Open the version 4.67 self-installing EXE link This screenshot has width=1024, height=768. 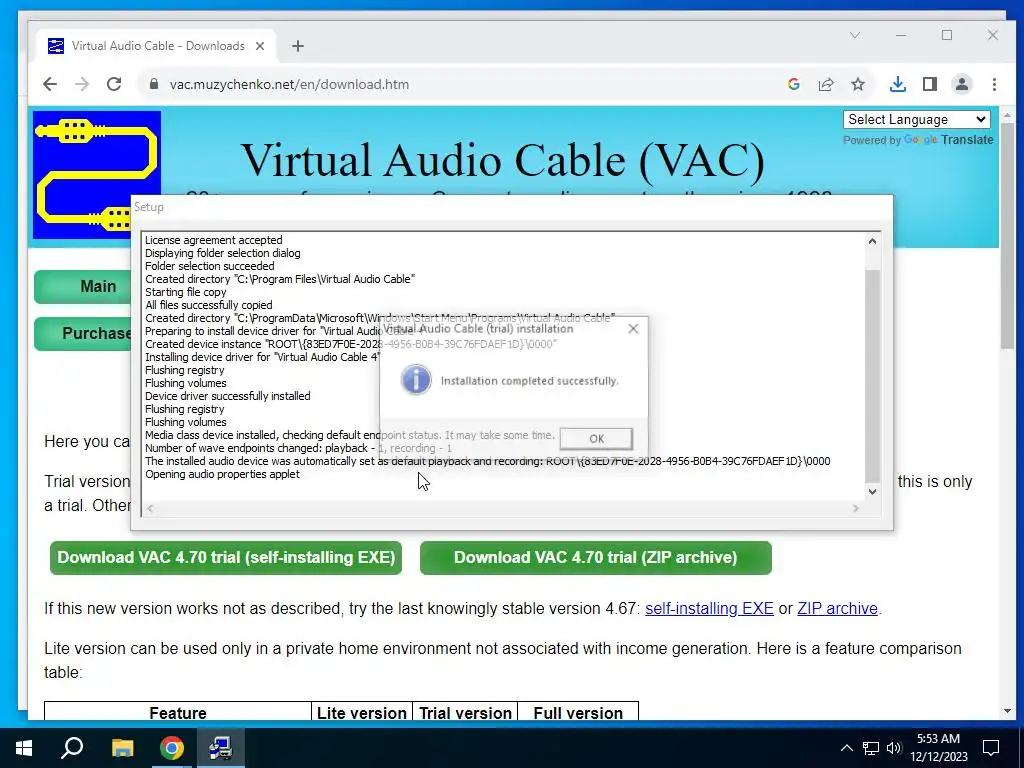[709, 609]
